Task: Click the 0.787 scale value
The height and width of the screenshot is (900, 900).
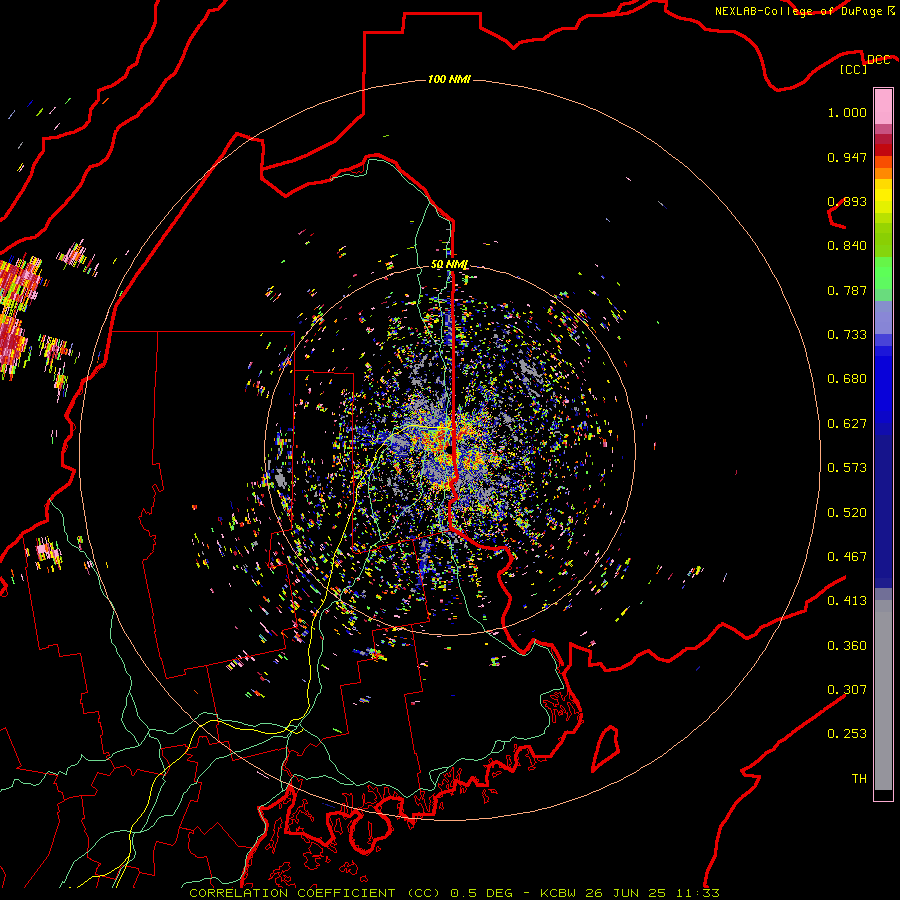Action: pyautogui.click(x=847, y=290)
